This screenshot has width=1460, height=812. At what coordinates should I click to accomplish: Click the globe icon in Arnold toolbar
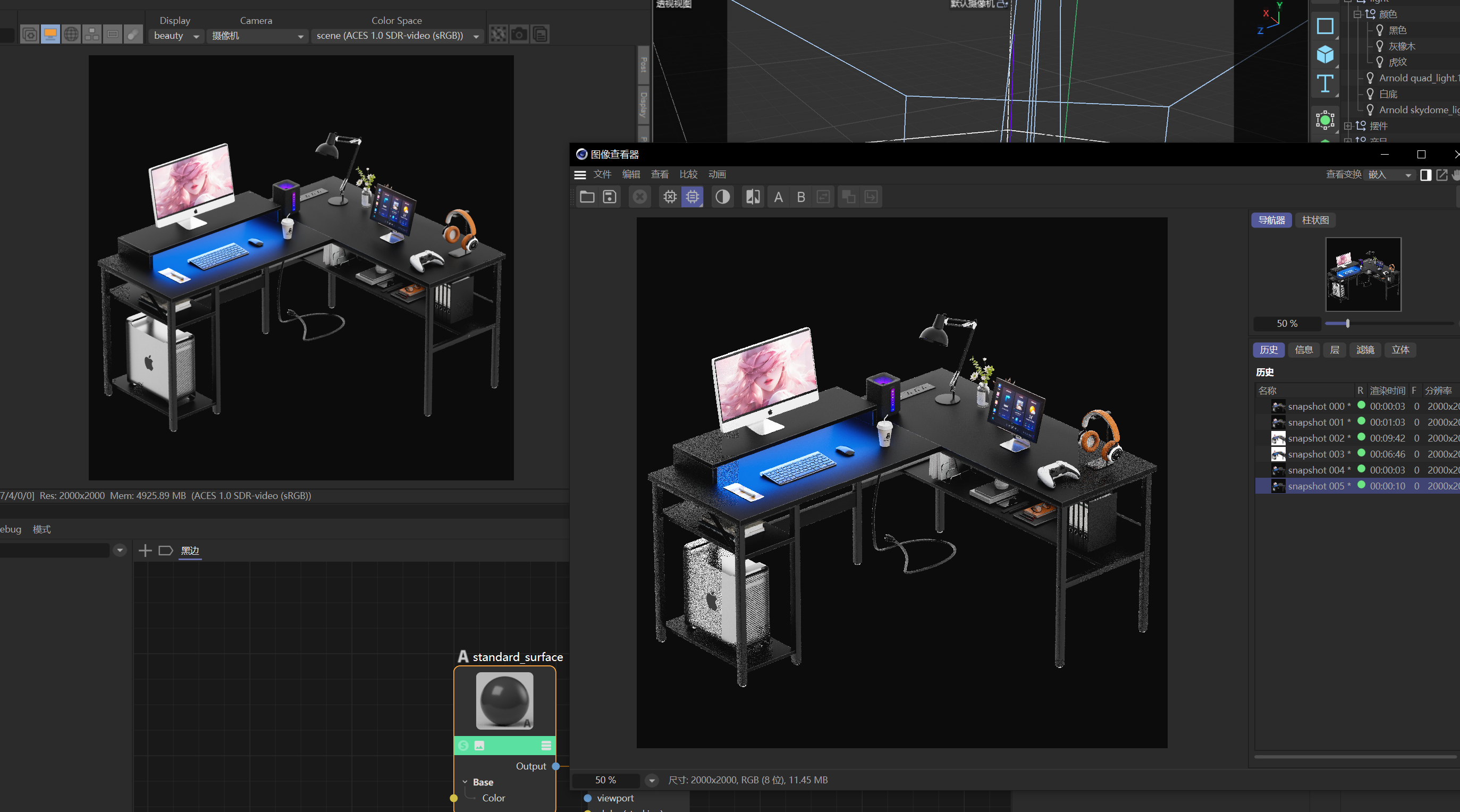coord(71,35)
